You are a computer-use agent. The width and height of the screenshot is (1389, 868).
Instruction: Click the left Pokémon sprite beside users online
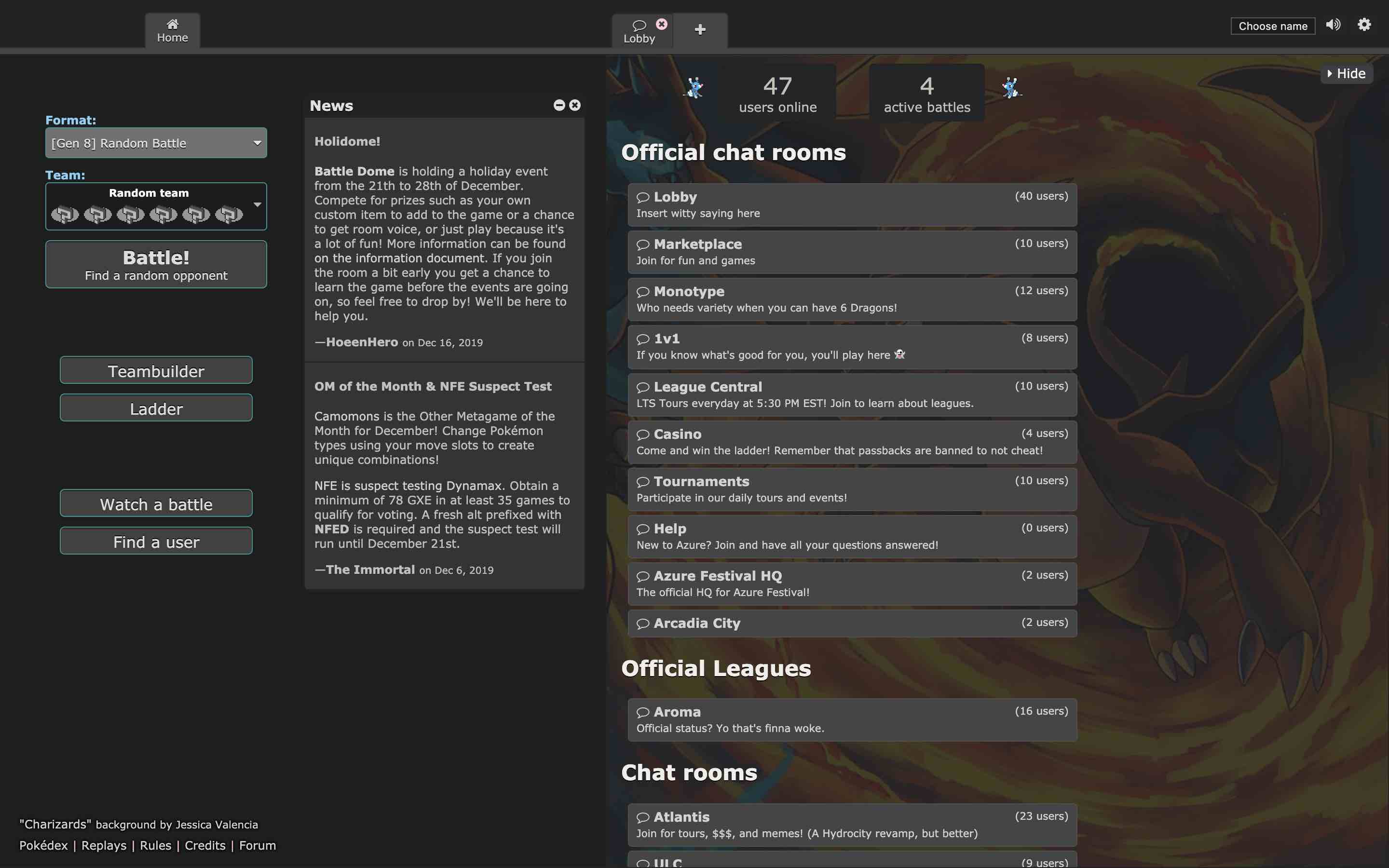[x=694, y=88]
